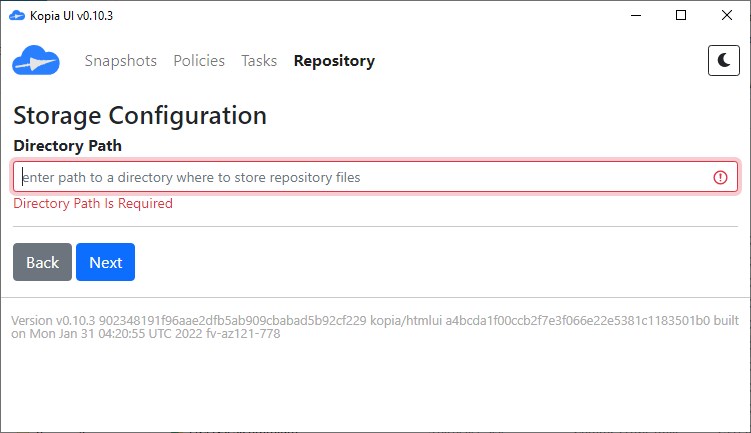Go to the Tasks tab
This screenshot has width=751, height=433.
(259, 61)
